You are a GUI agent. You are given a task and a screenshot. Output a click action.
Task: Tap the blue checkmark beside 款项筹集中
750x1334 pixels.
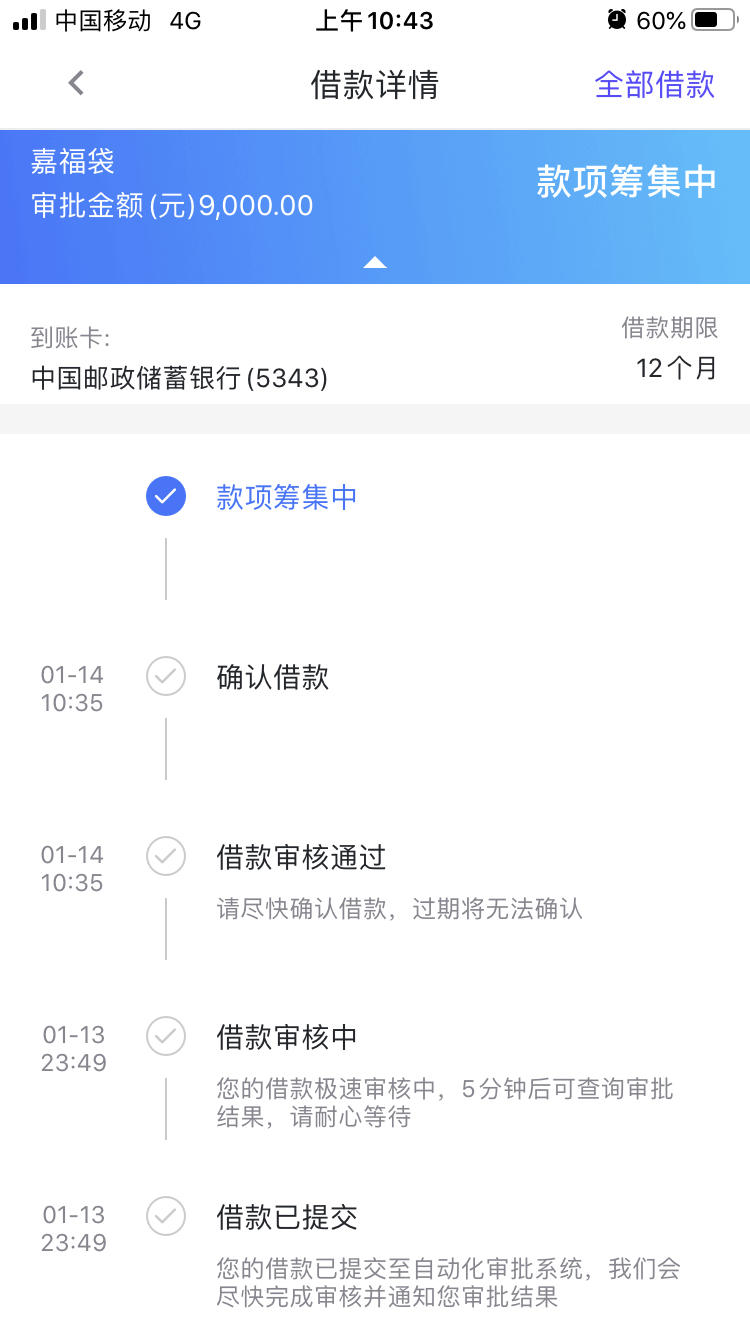pyautogui.click(x=166, y=496)
